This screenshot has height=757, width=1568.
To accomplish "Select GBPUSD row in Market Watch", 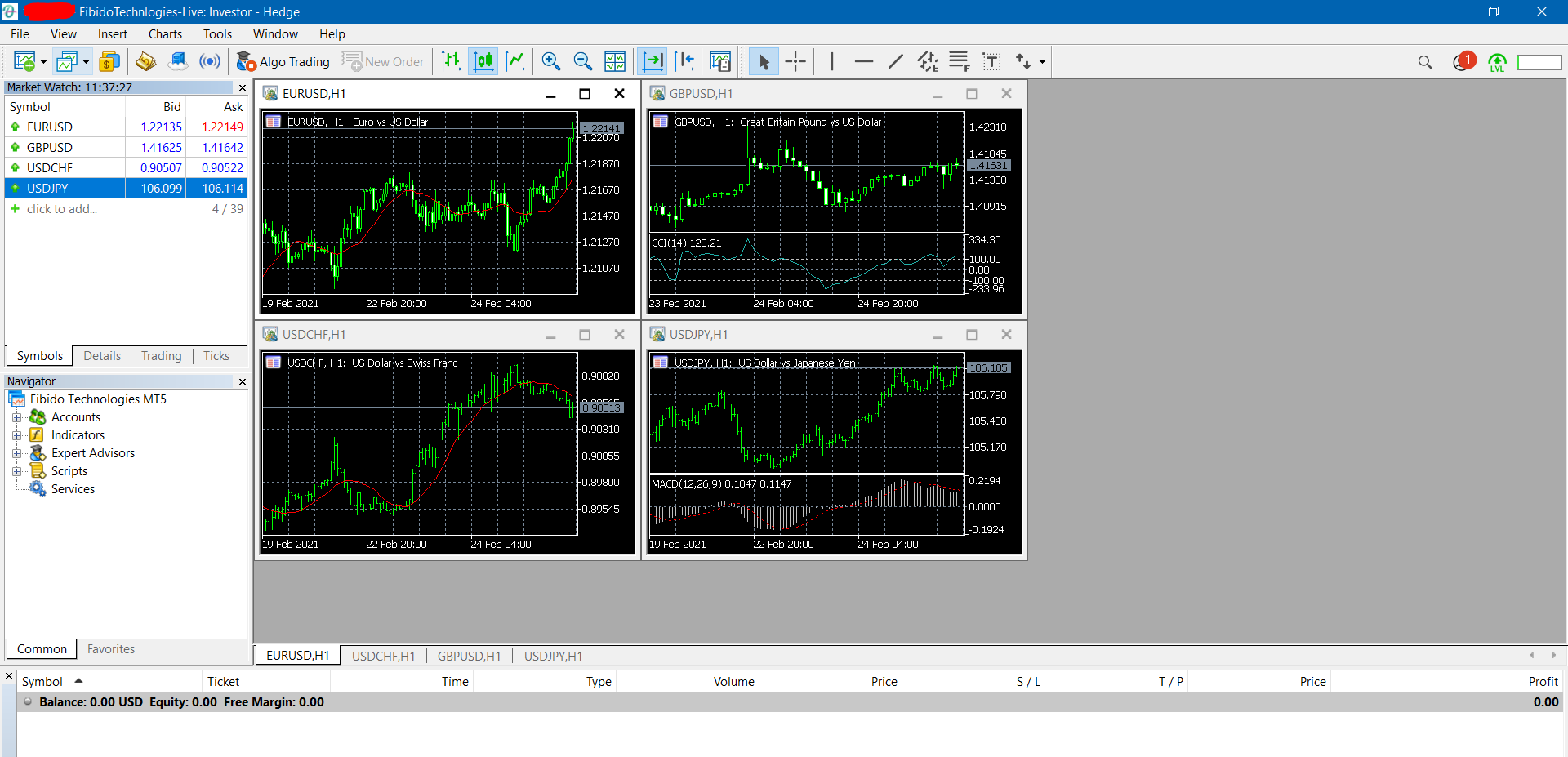I will tap(127, 148).
